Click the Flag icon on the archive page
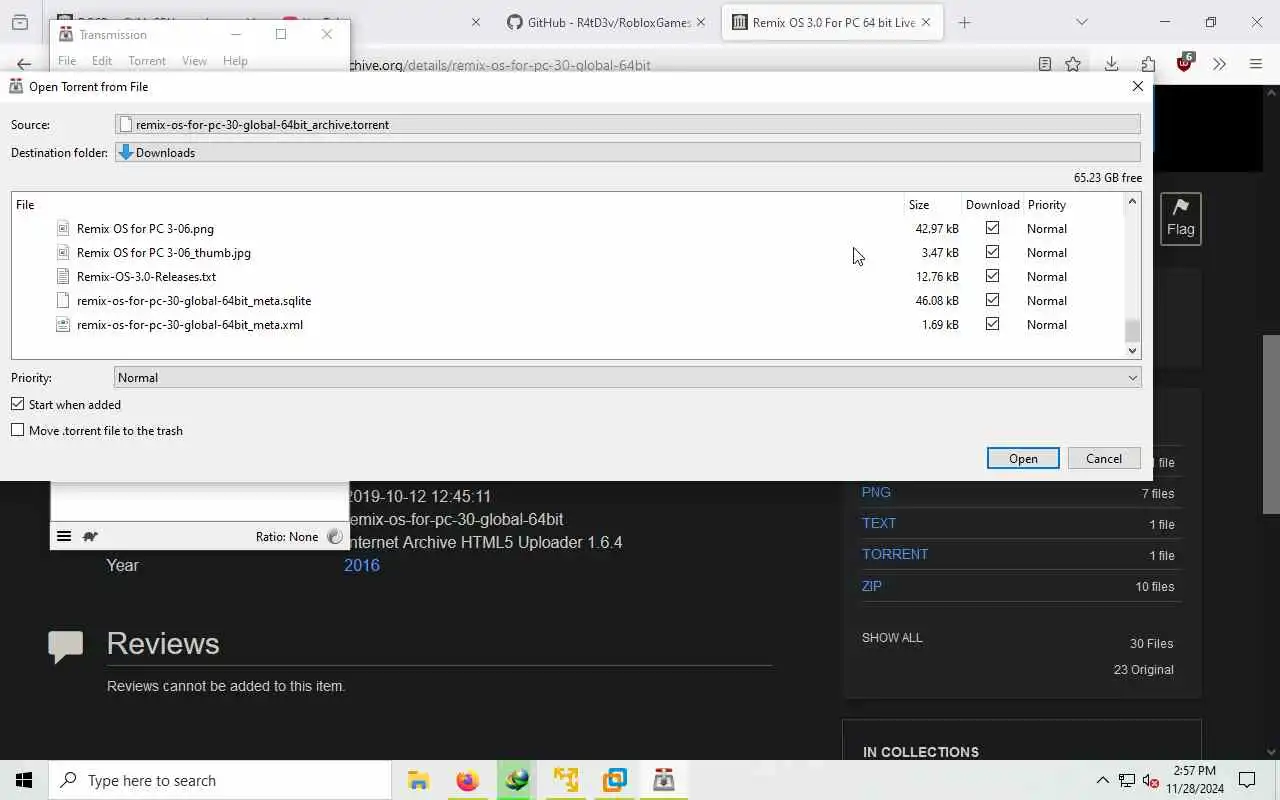This screenshot has width=1280, height=800. (x=1181, y=218)
